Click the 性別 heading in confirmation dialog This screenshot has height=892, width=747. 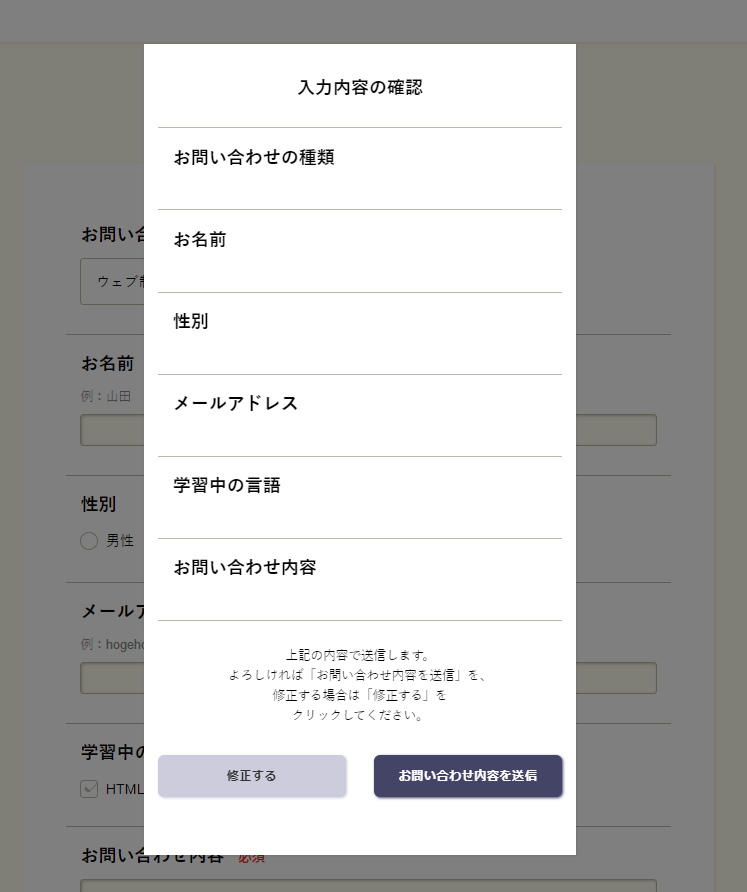tap(191, 322)
